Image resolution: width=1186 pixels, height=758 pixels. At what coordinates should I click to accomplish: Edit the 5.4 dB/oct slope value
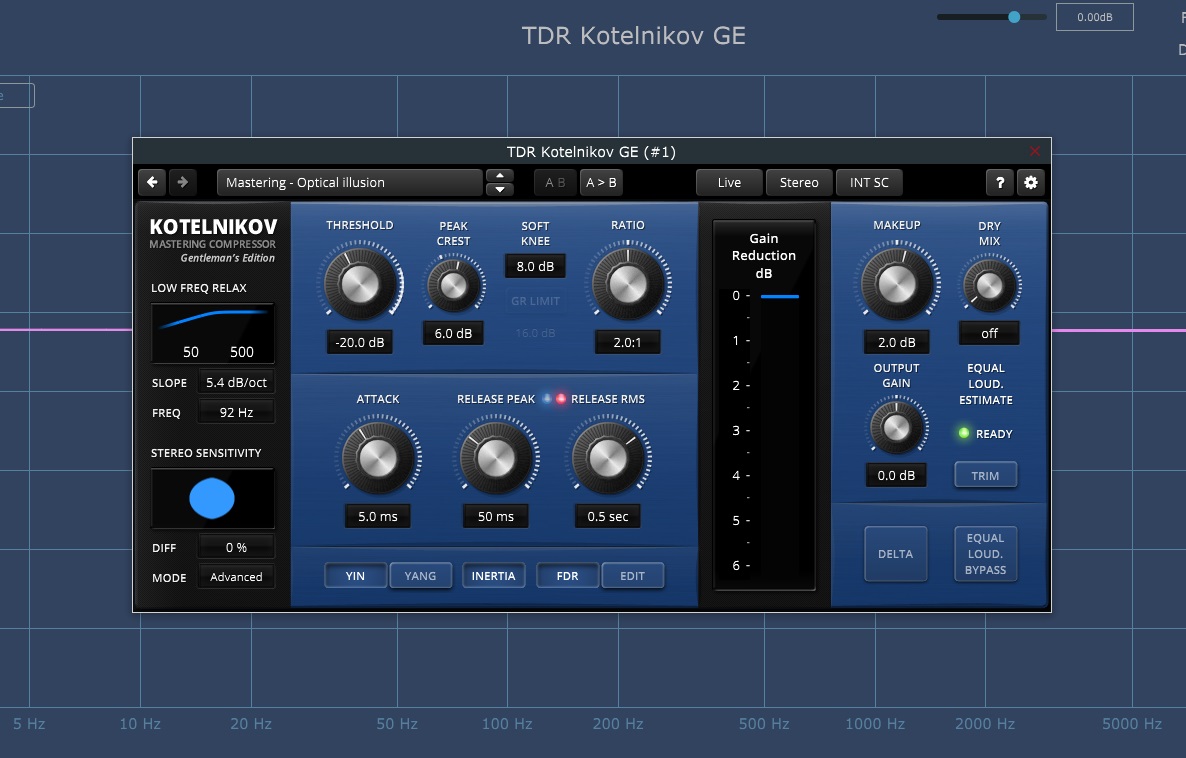tap(236, 383)
